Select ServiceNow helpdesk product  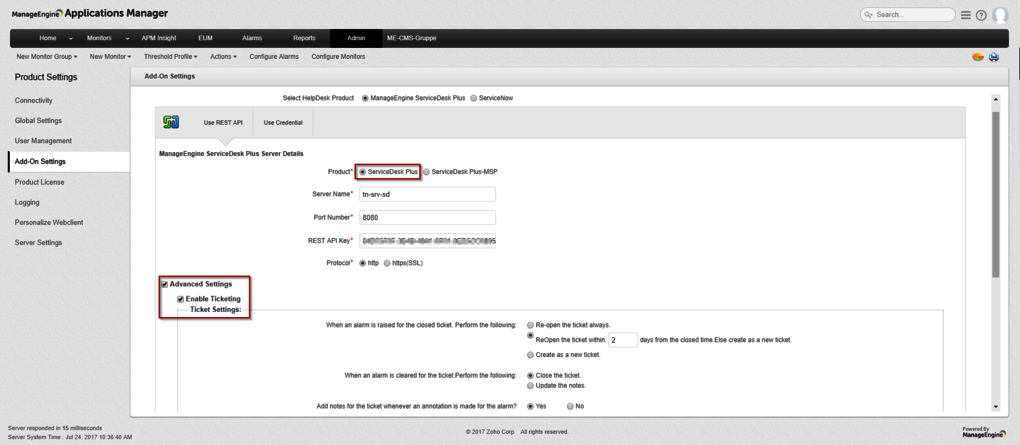click(x=473, y=98)
